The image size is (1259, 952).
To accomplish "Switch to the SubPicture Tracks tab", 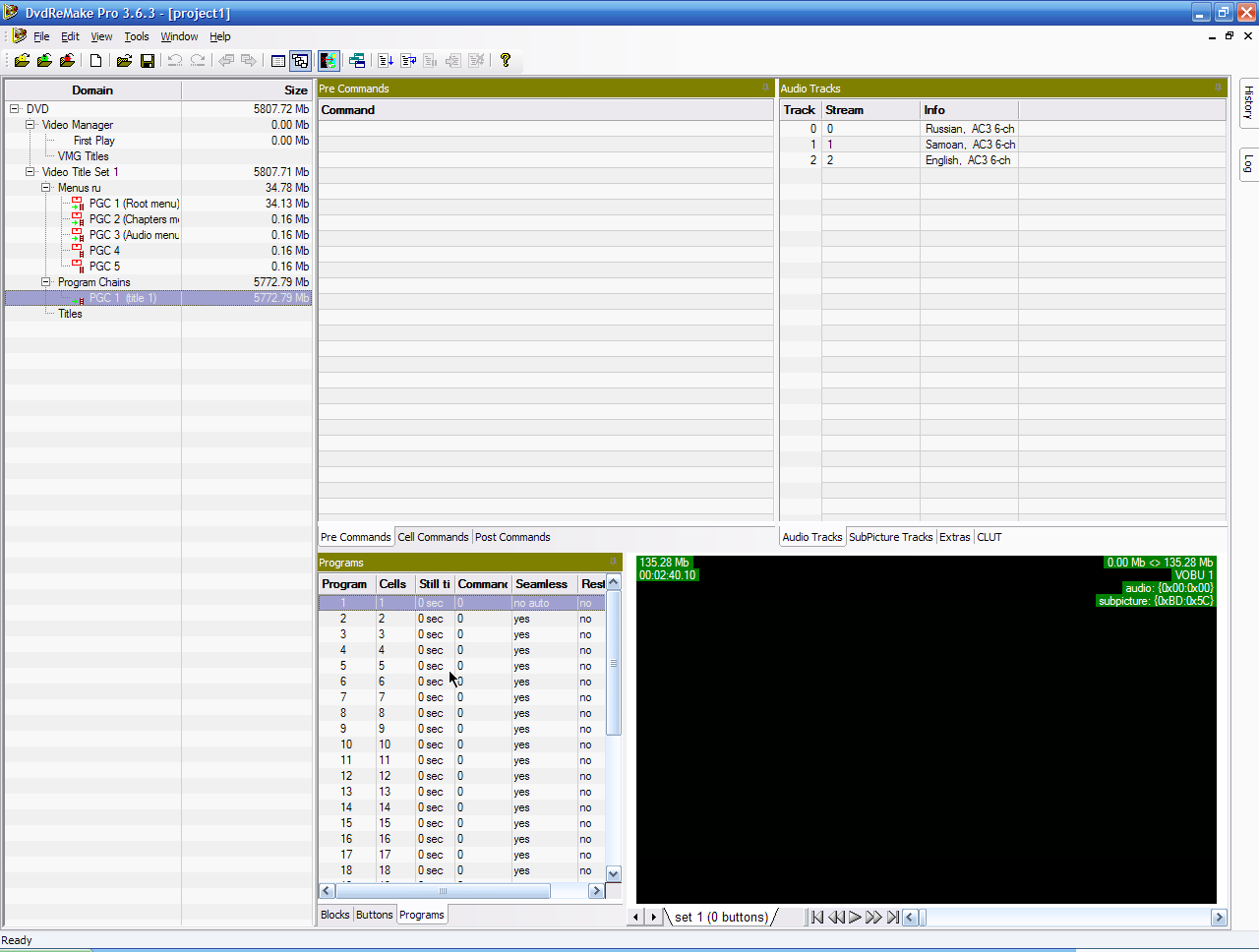I will [890, 537].
